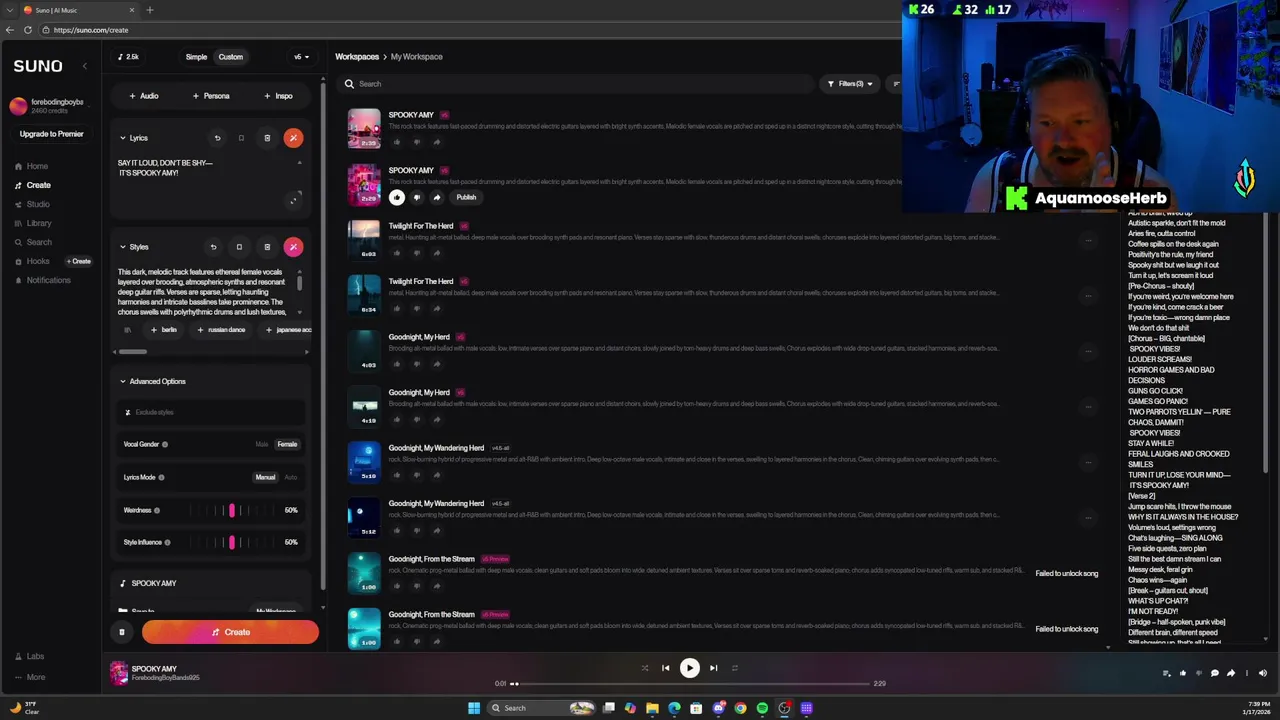Screen dimensions: 1280x720
Task: Click the orange Create button
Action: (x=230, y=632)
